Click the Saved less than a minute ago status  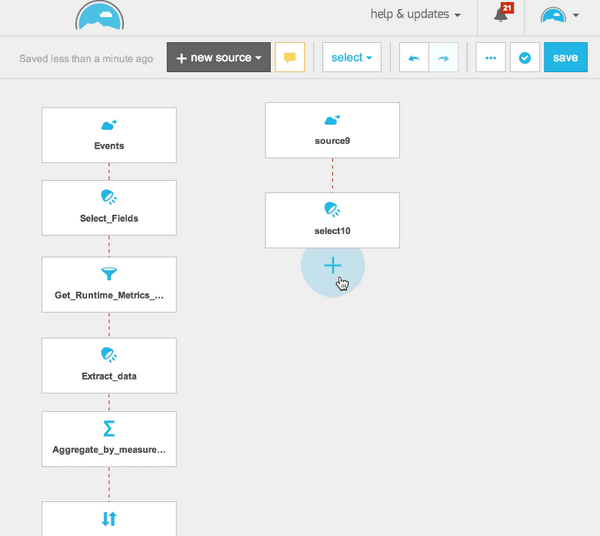click(x=86, y=59)
